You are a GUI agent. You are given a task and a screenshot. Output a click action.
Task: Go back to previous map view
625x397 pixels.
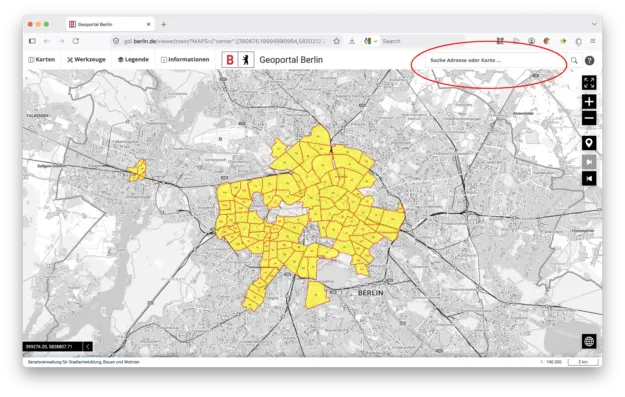click(x=589, y=178)
